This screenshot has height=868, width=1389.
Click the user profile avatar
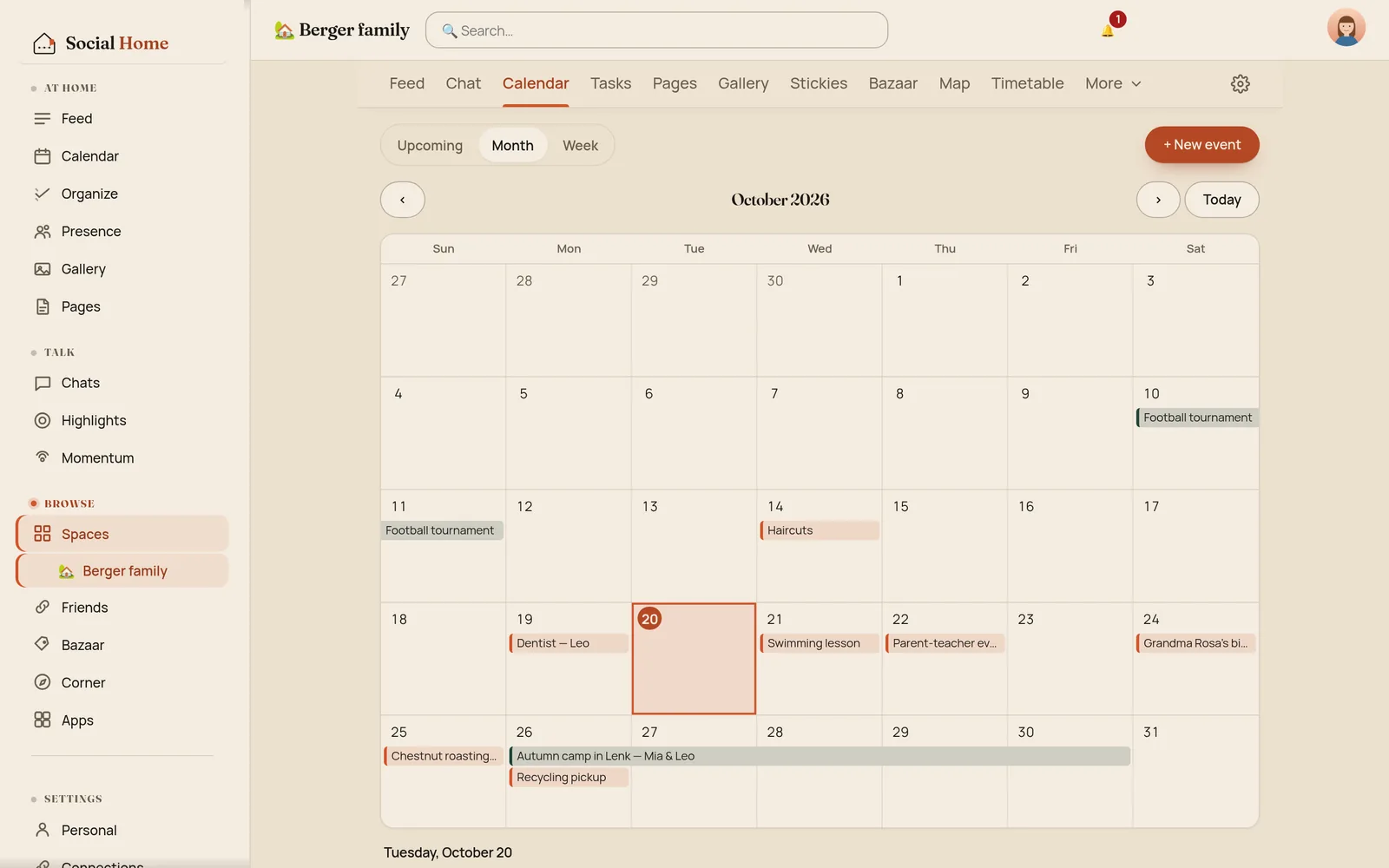1346,27
